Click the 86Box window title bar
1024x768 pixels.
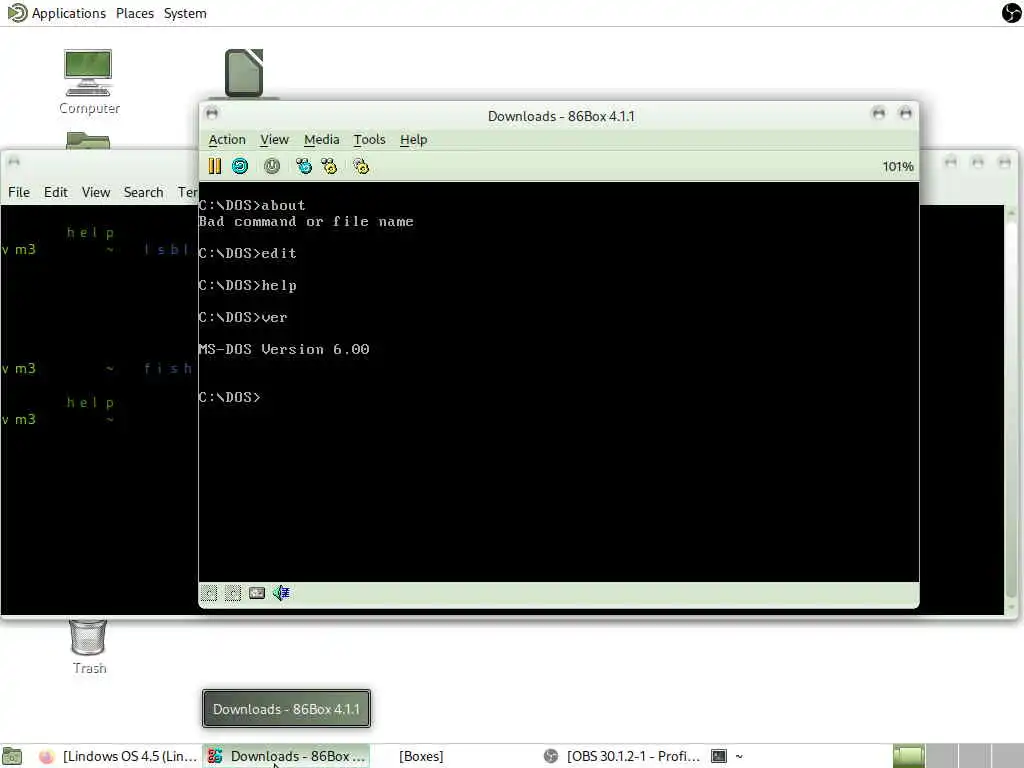point(561,116)
